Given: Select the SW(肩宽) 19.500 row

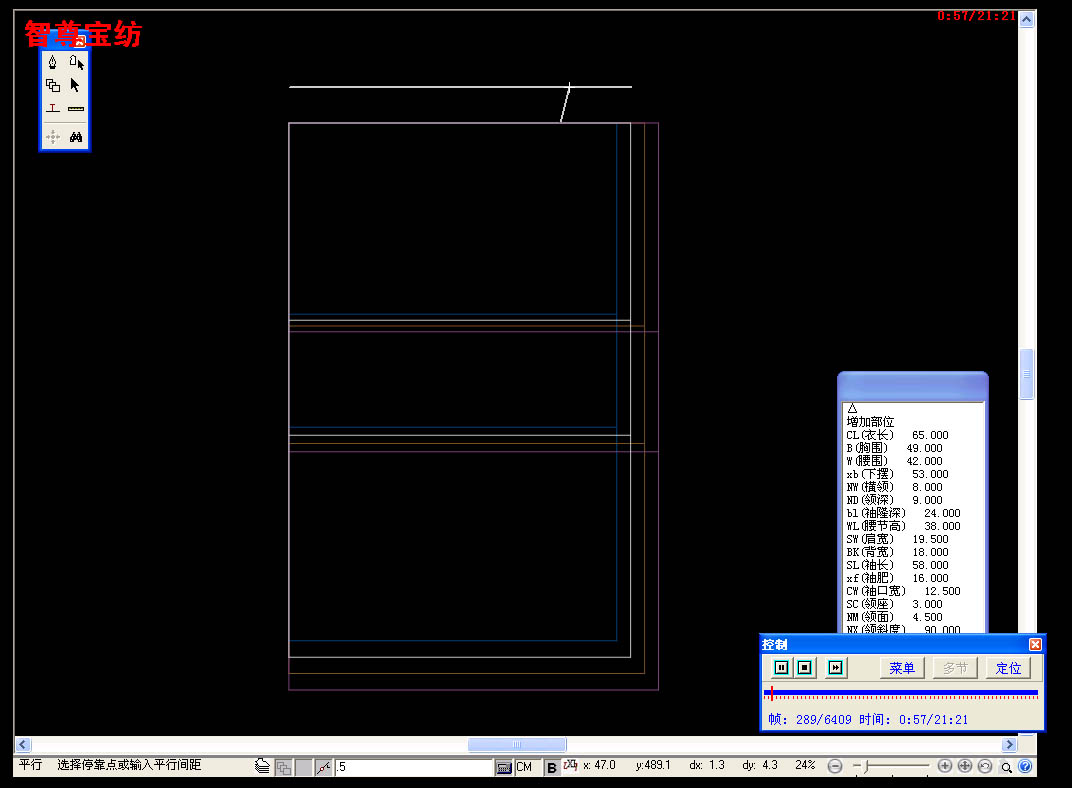Looking at the screenshot, I should (897, 539).
